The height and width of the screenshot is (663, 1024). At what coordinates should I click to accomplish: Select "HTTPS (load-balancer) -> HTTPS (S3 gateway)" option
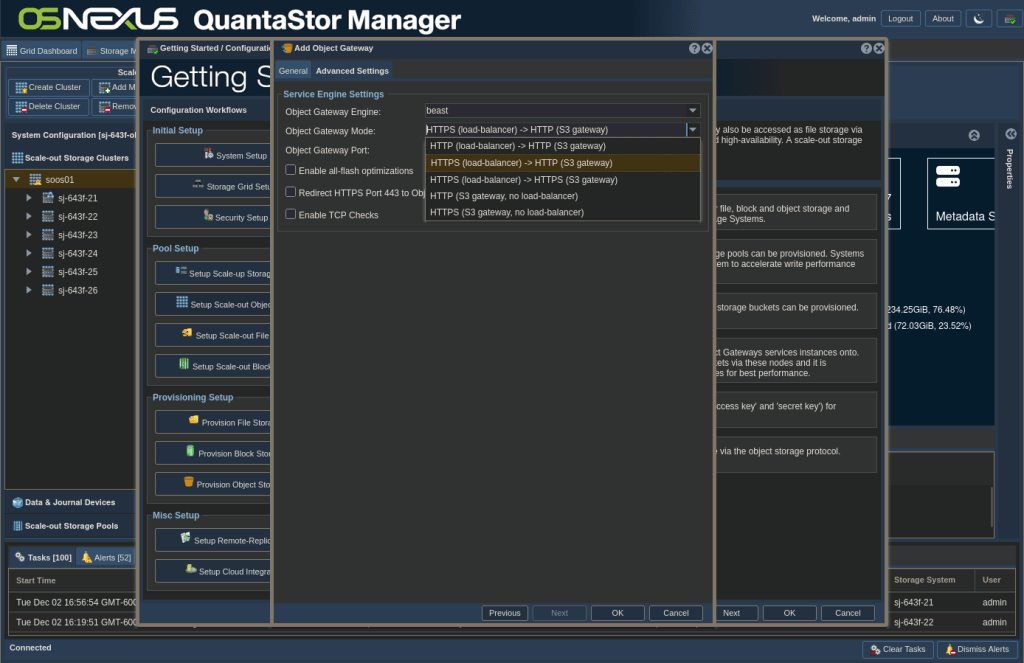pyautogui.click(x=523, y=180)
